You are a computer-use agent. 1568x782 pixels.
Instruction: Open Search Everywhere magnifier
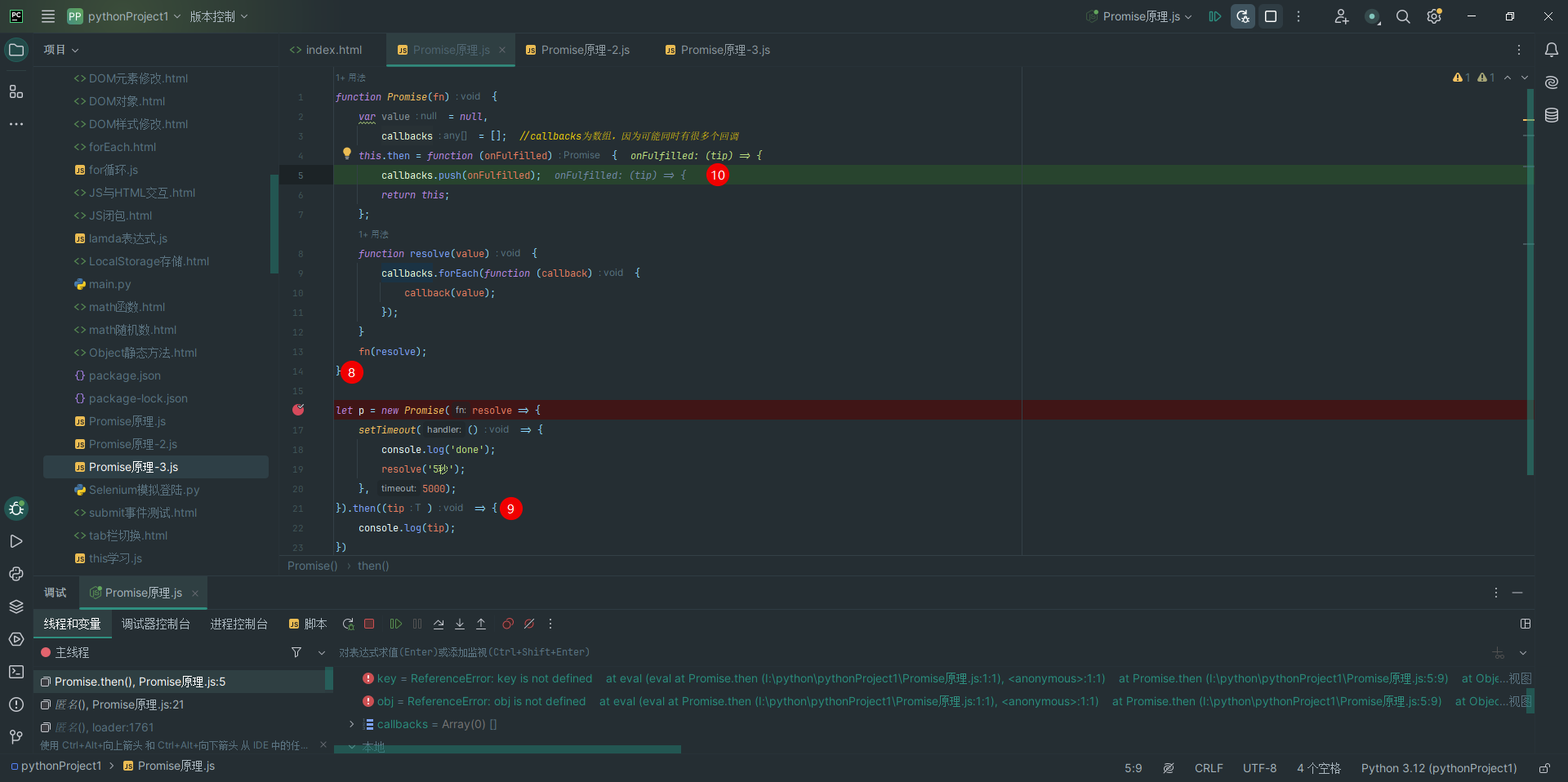click(1403, 16)
